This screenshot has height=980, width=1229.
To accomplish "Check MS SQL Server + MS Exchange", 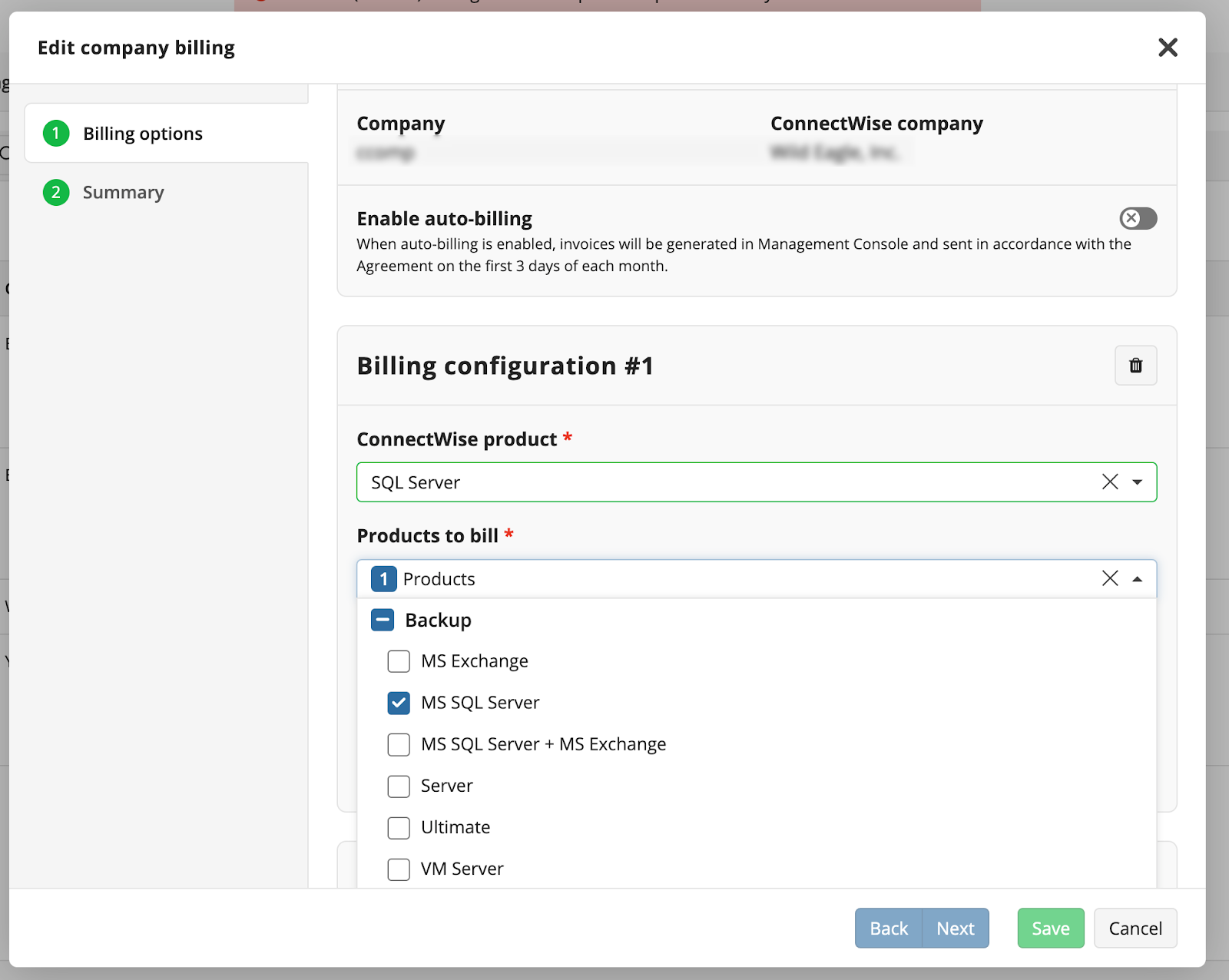I will coord(399,744).
